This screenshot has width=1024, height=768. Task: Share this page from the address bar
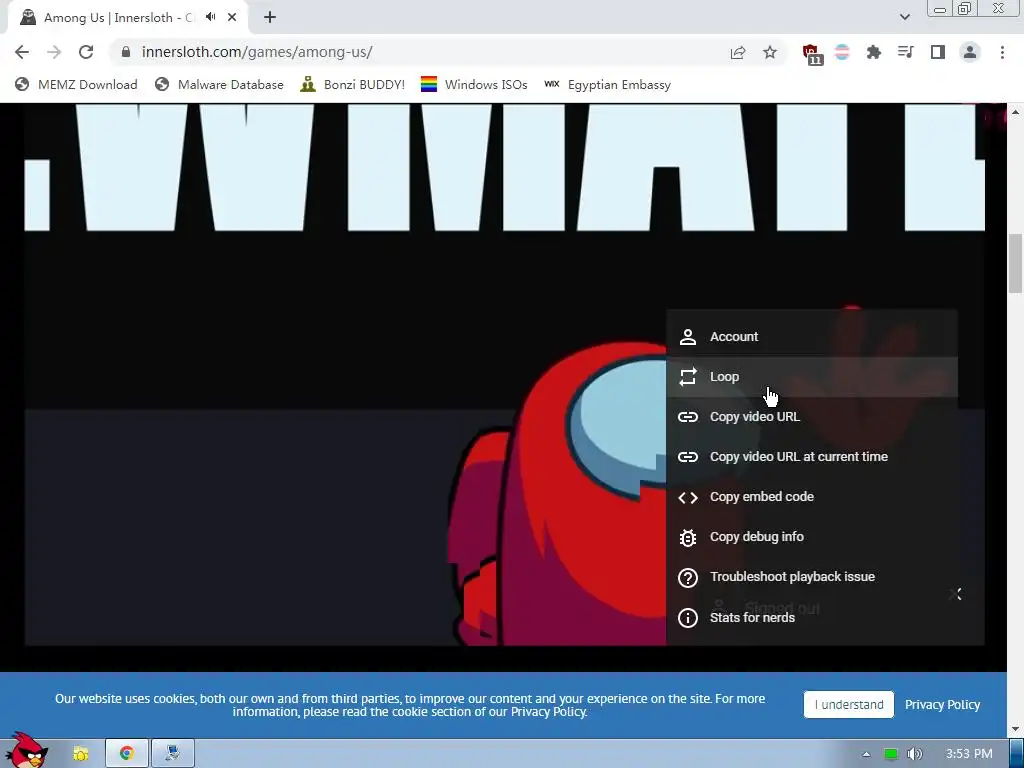click(x=738, y=52)
